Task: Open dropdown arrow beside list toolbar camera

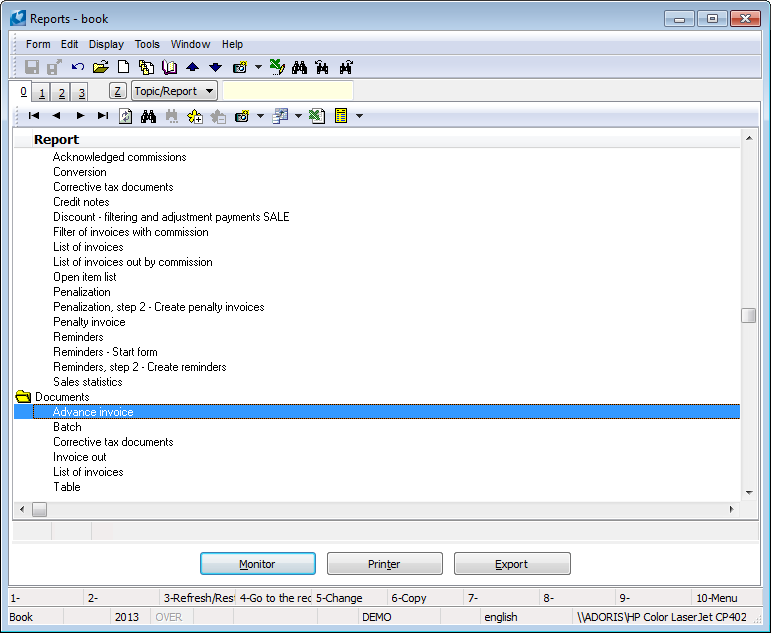Action: pos(261,116)
